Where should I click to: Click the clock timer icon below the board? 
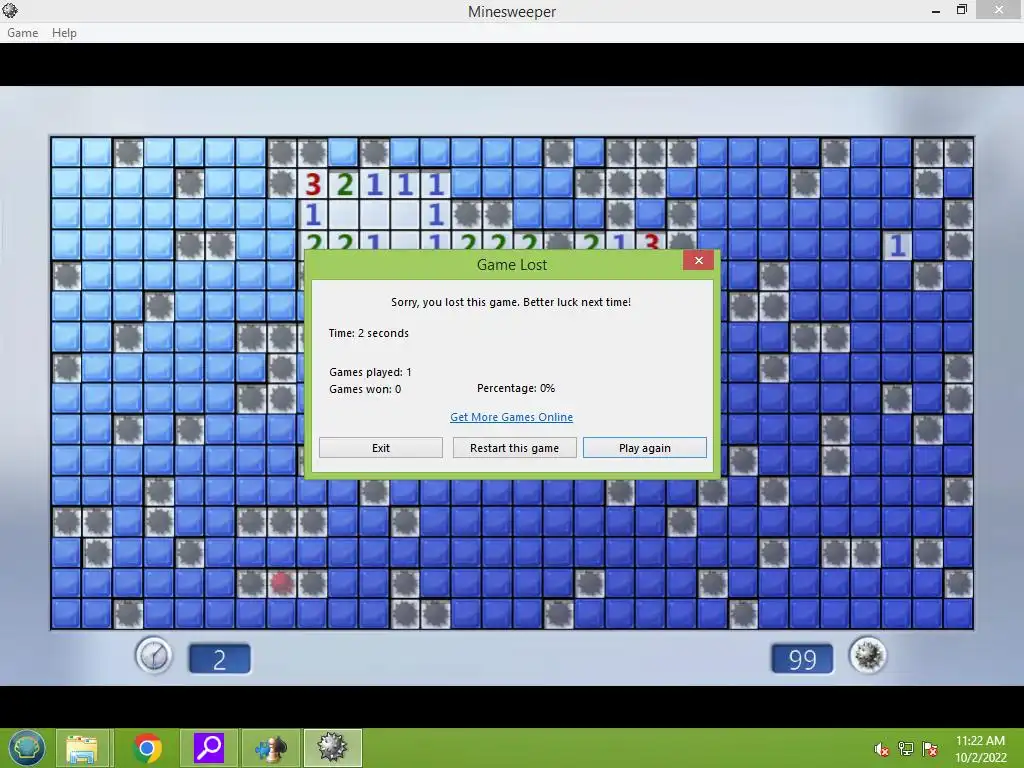(x=153, y=656)
